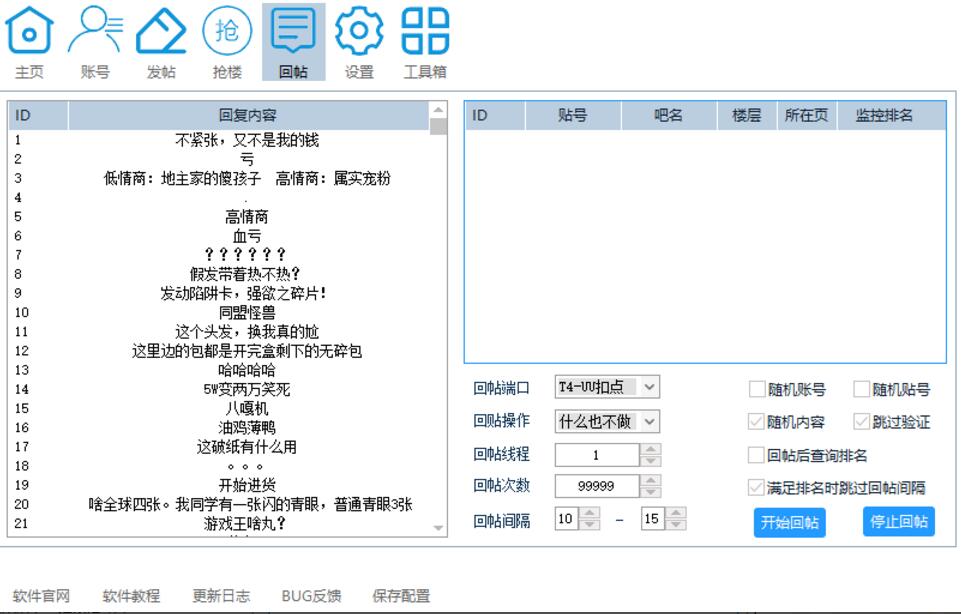The width and height of the screenshot is (961, 614).
Task: Select row 这破纸有什么用
Action: click(219, 447)
